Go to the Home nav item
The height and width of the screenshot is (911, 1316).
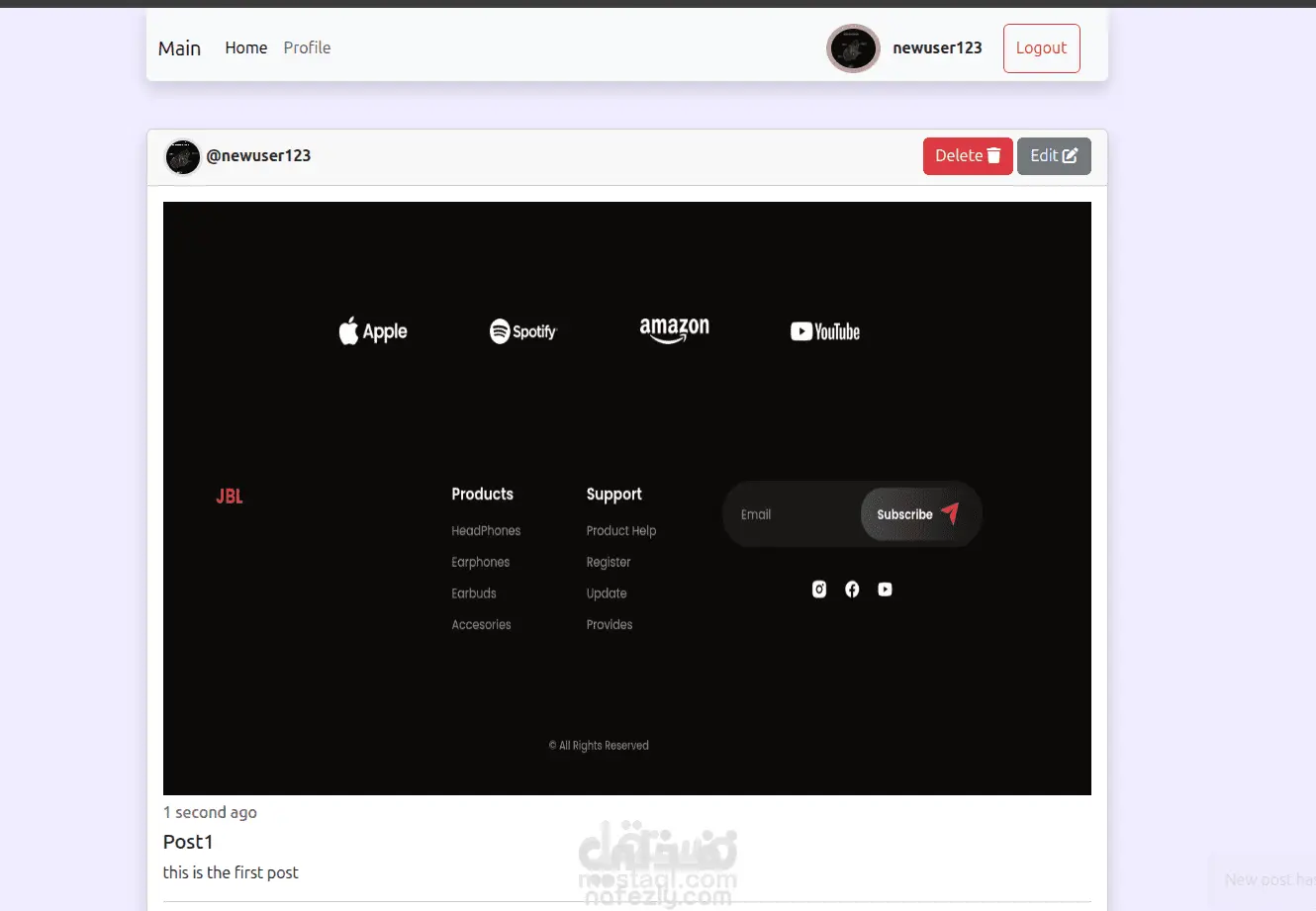(245, 47)
